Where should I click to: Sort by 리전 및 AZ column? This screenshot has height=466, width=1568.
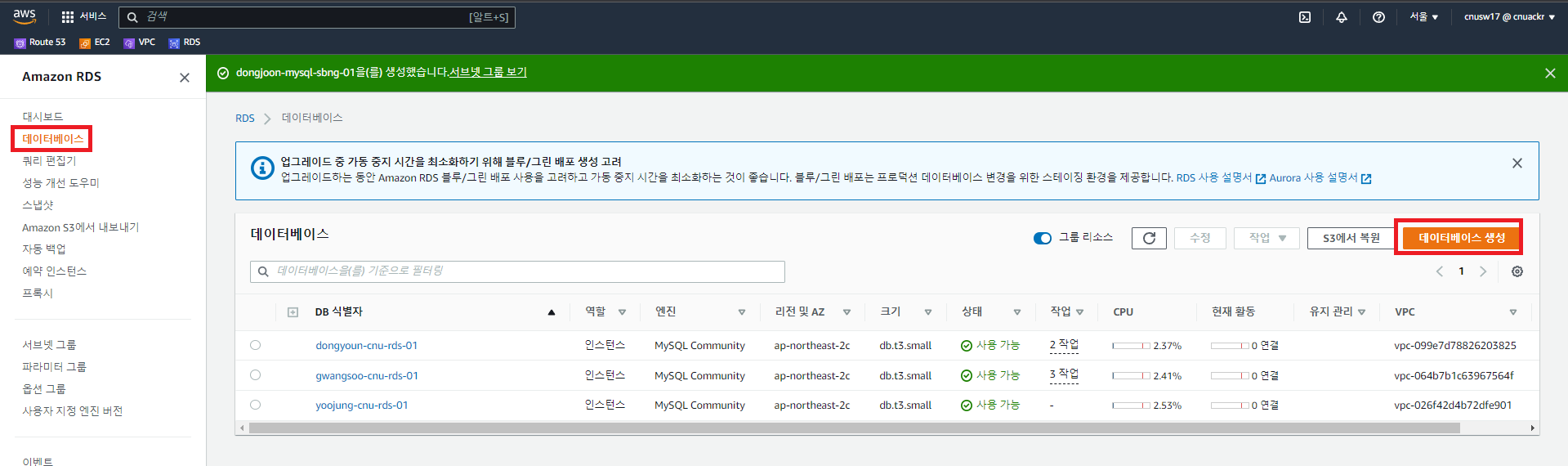[x=847, y=312]
